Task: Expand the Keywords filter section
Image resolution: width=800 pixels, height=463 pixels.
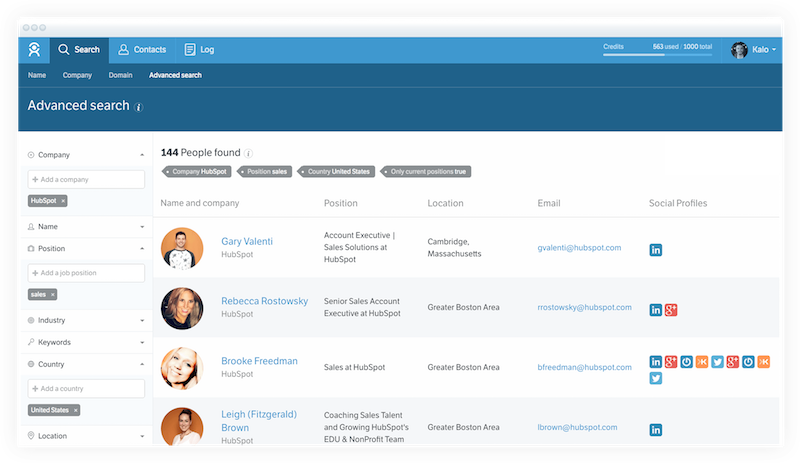Action: pos(142,343)
